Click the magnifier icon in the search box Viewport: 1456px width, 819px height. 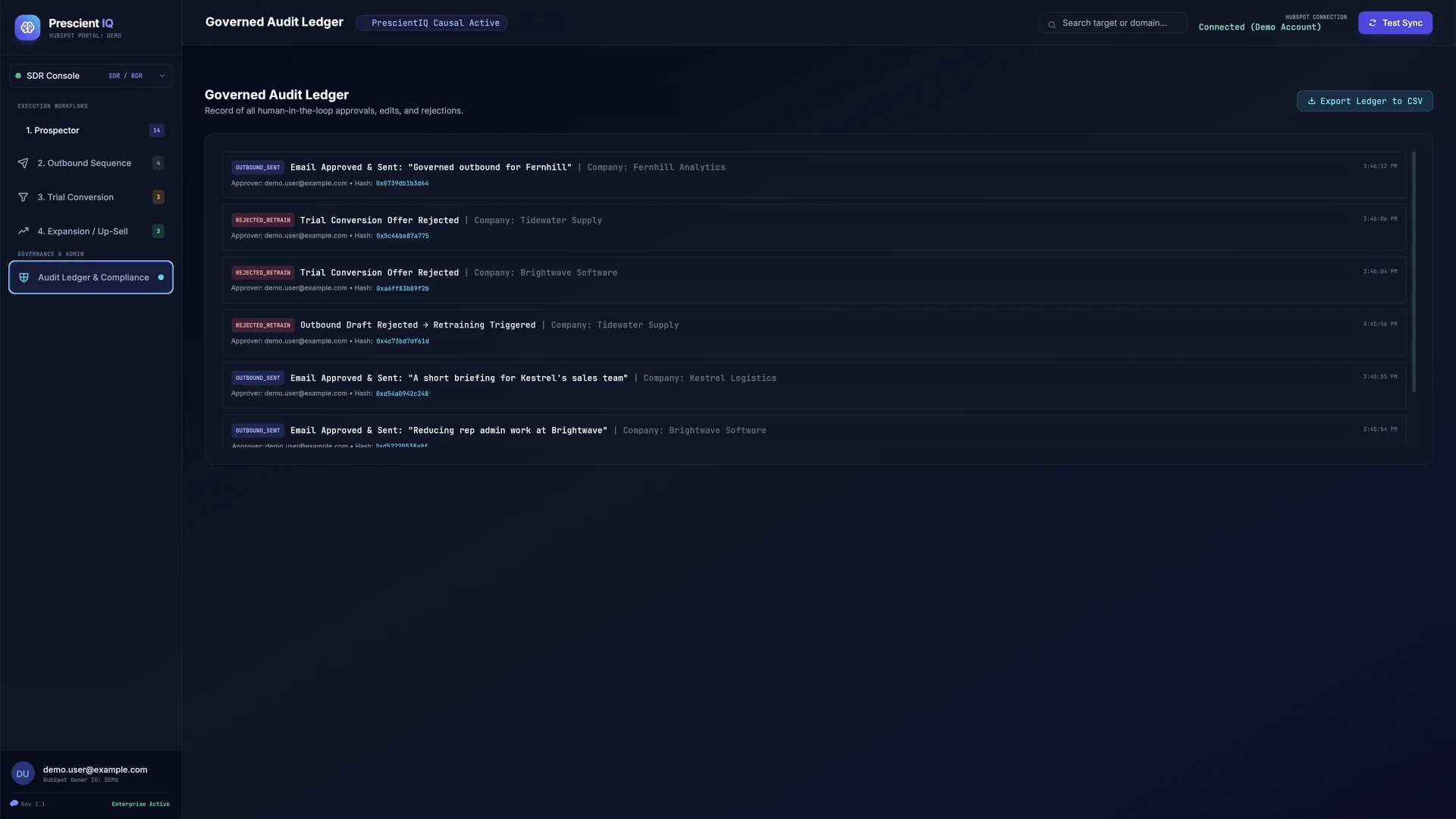pyautogui.click(x=1052, y=24)
